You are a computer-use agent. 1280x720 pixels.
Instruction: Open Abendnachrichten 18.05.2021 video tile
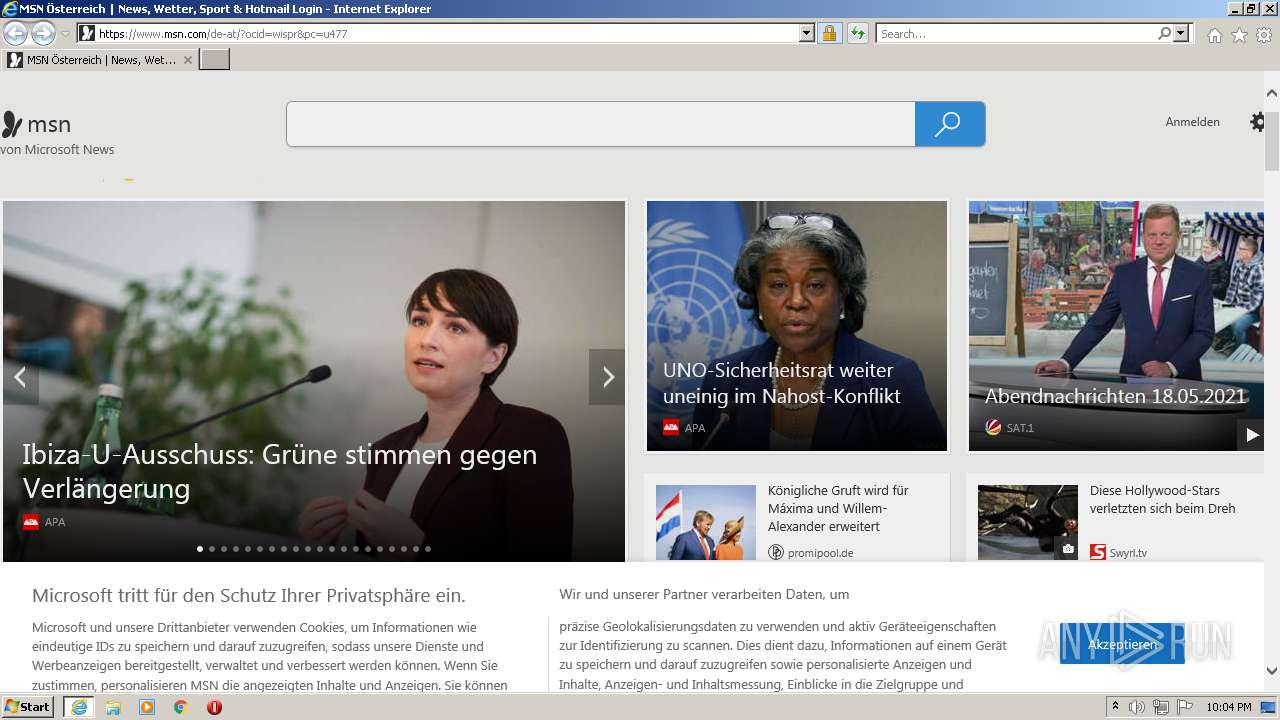pos(1116,326)
